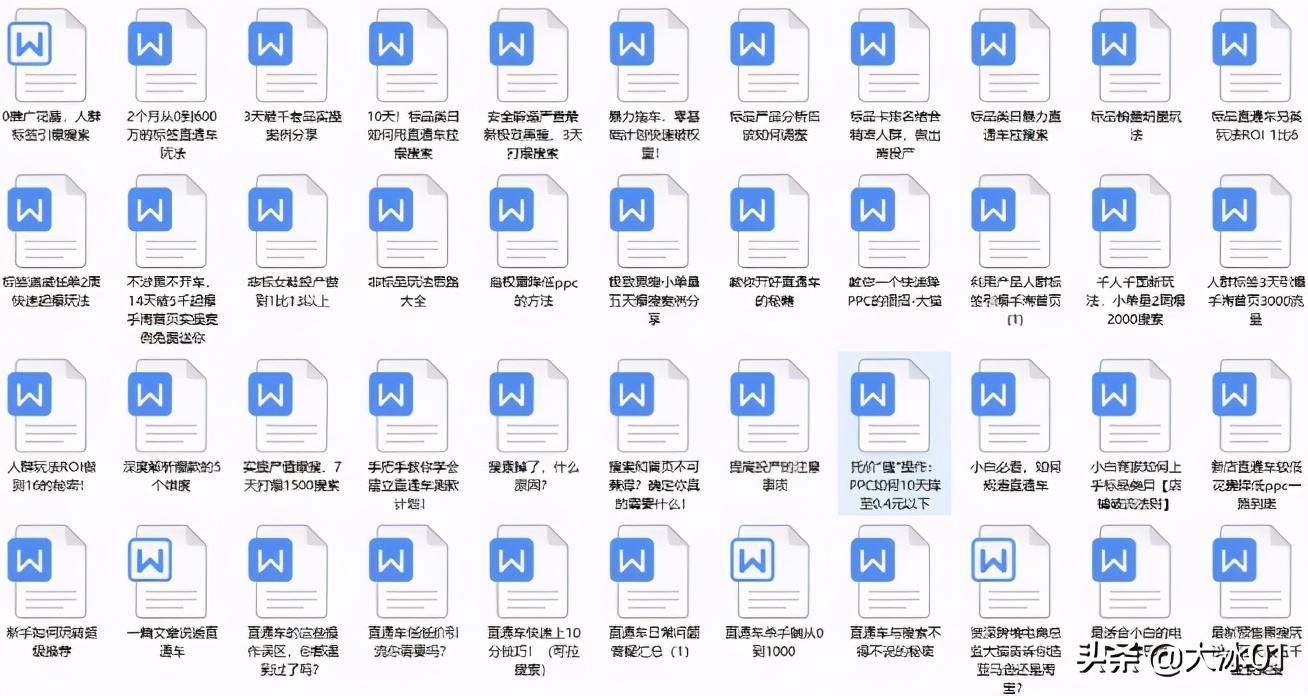
Task: Click the "暴力推车，零基础" Word file icon
Action: coord(650,55)
